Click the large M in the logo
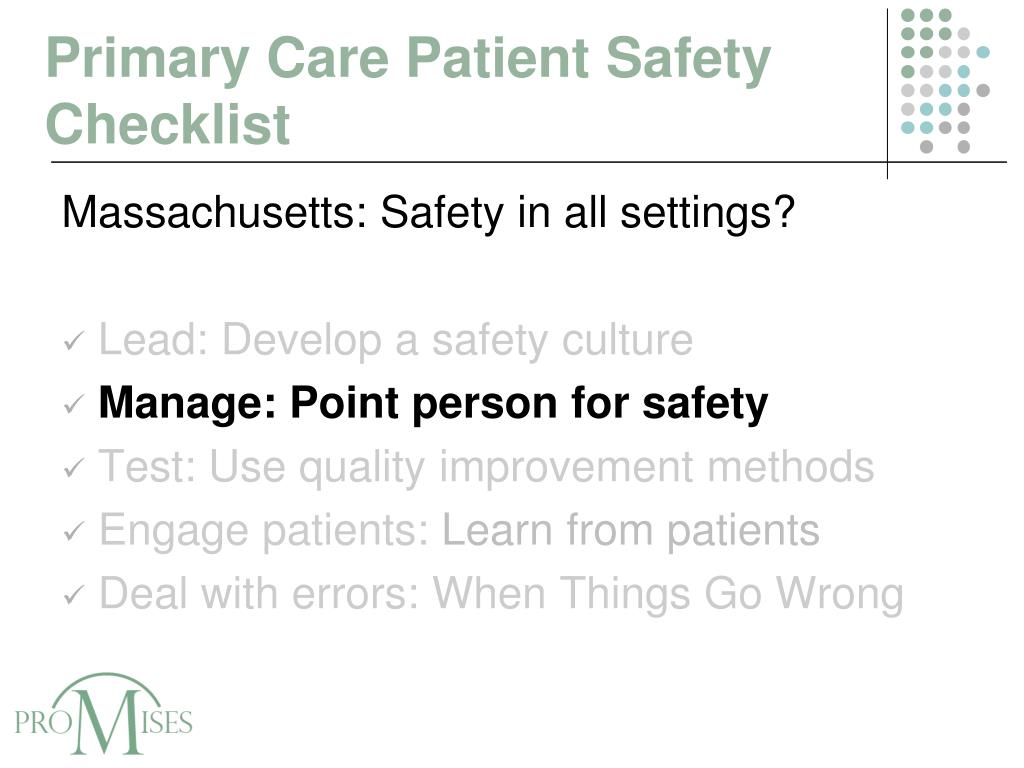The width and height of the screenshot is (1024, 768). point(106,720)
